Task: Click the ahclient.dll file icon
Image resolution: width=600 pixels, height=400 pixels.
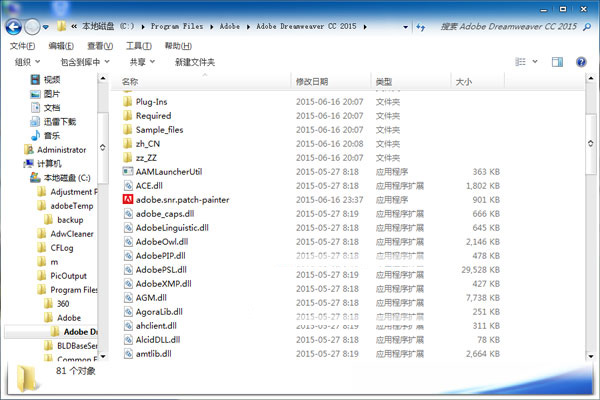Action: coord(128,326)
